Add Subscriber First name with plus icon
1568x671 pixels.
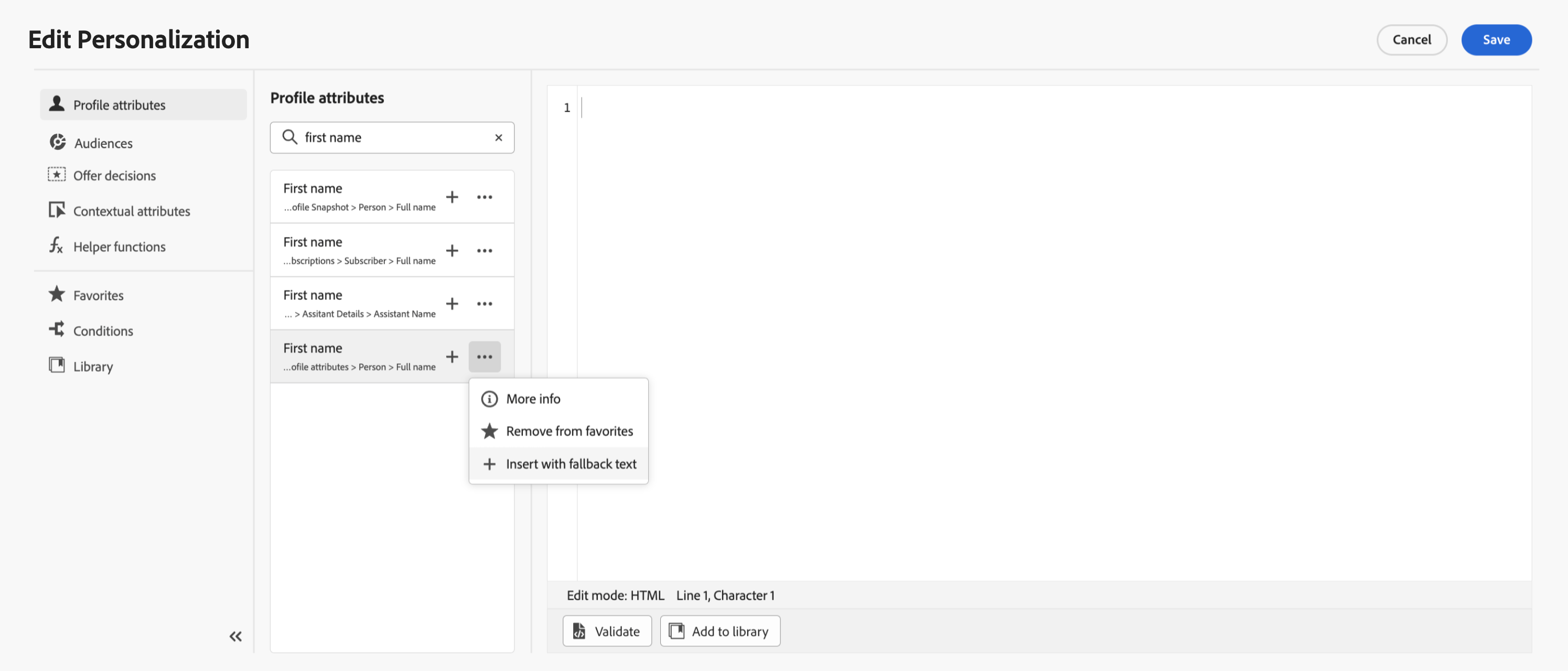(x=452, y=251)
